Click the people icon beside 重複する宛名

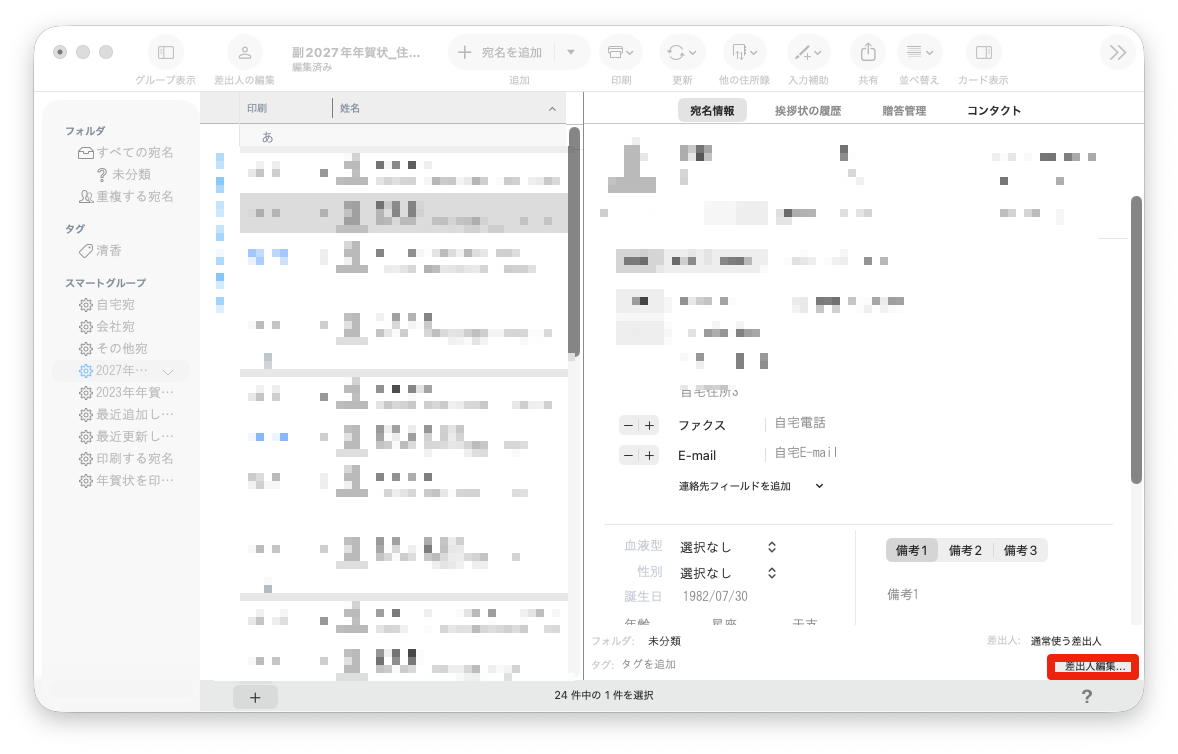click(86, 196)
